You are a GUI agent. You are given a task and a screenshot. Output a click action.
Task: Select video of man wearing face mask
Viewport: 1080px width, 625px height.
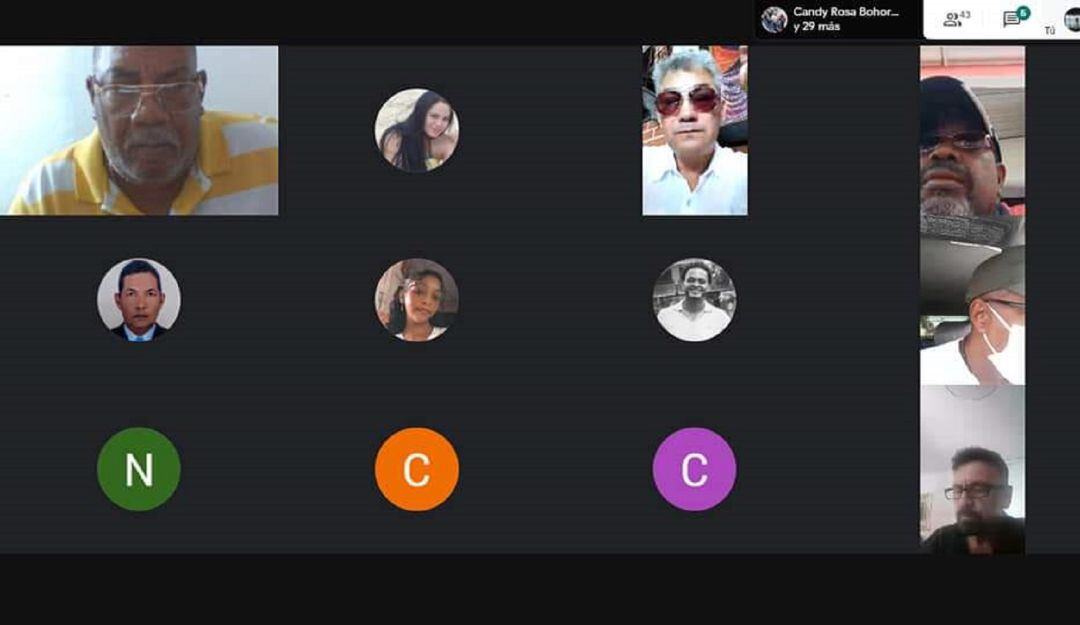[x=973, y=316]
